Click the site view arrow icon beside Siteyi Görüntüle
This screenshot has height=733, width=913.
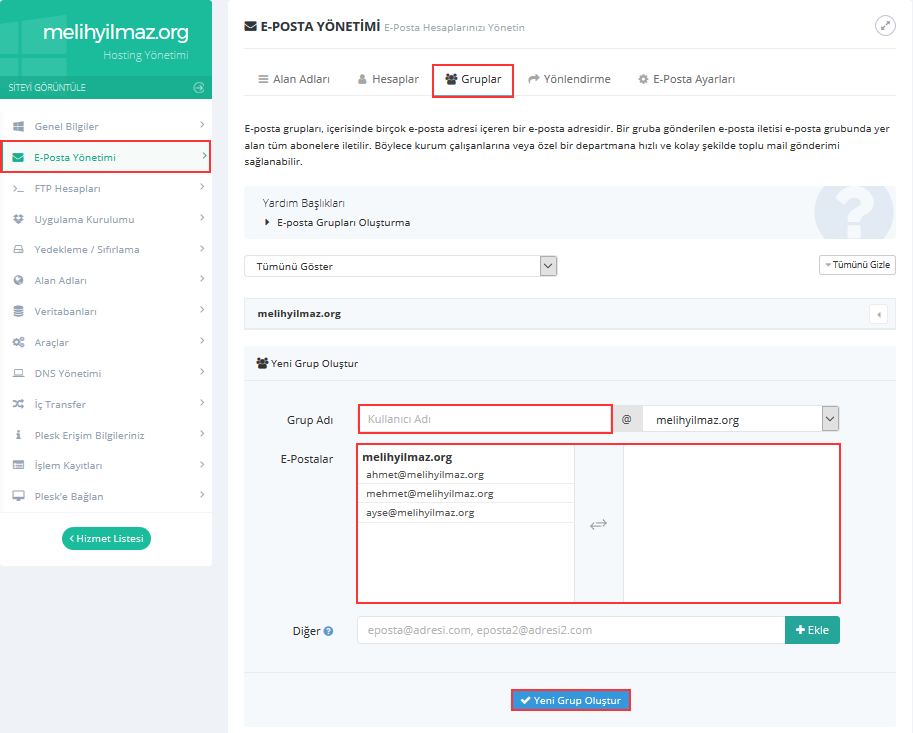click(x=198, y=88)
